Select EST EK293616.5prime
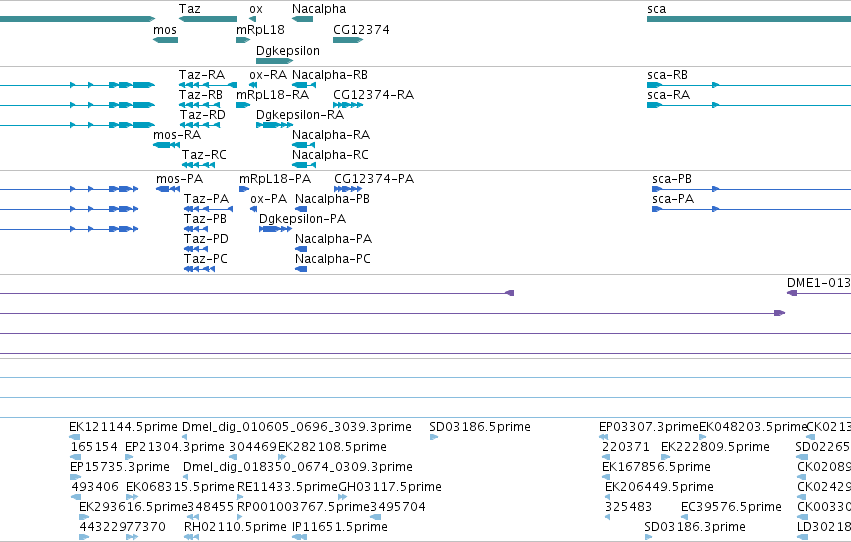Viewport: 851px width, 542px height. (x=84, y=517)
